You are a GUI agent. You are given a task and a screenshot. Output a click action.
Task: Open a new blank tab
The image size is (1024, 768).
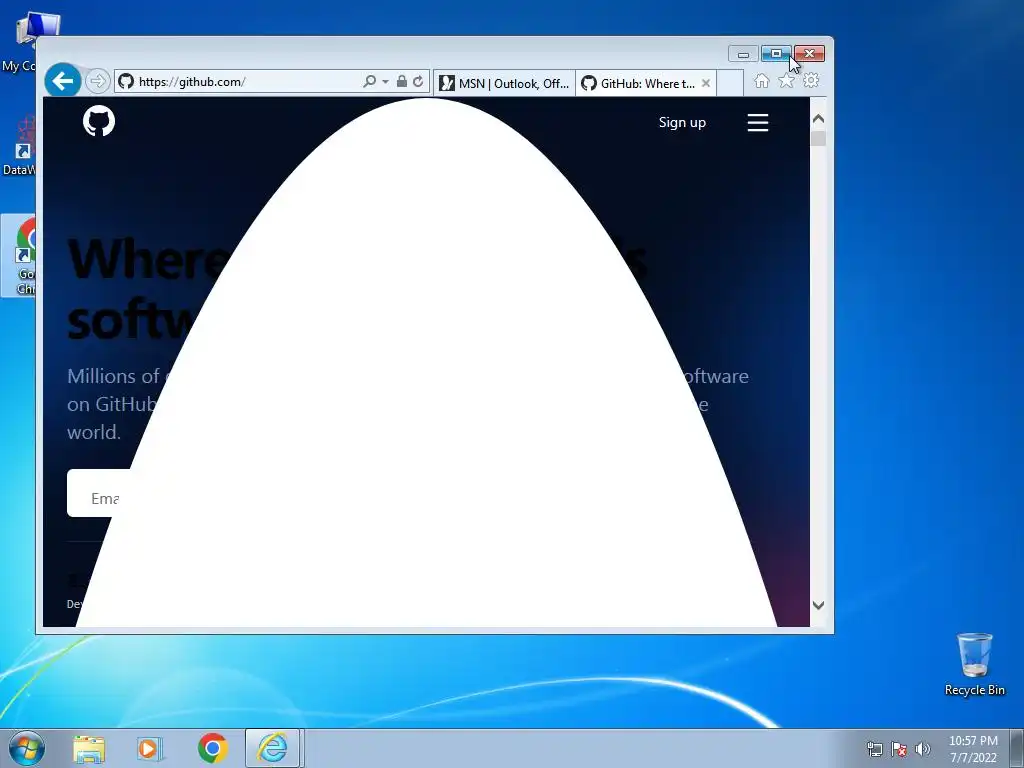tap(731, 83)
